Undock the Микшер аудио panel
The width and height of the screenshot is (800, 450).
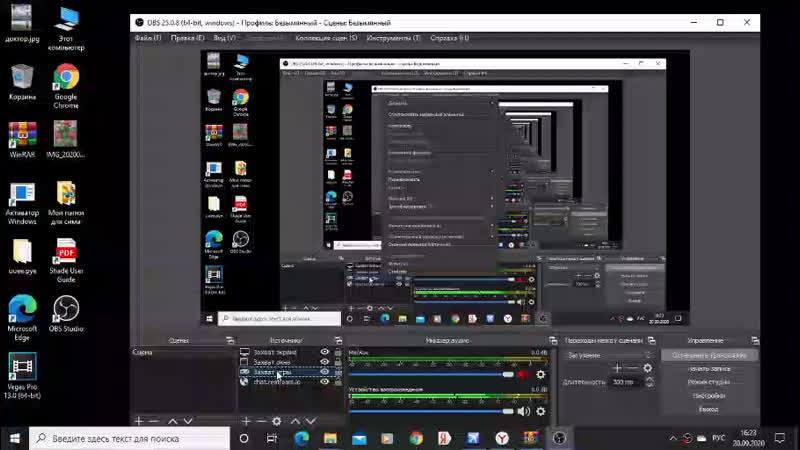point(553,340)
